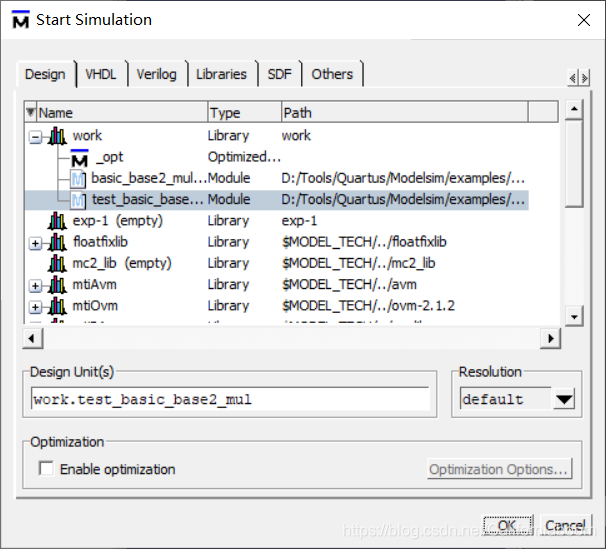Click the horizontal scroll right arrow
The image size is (606, 549).
550,338
